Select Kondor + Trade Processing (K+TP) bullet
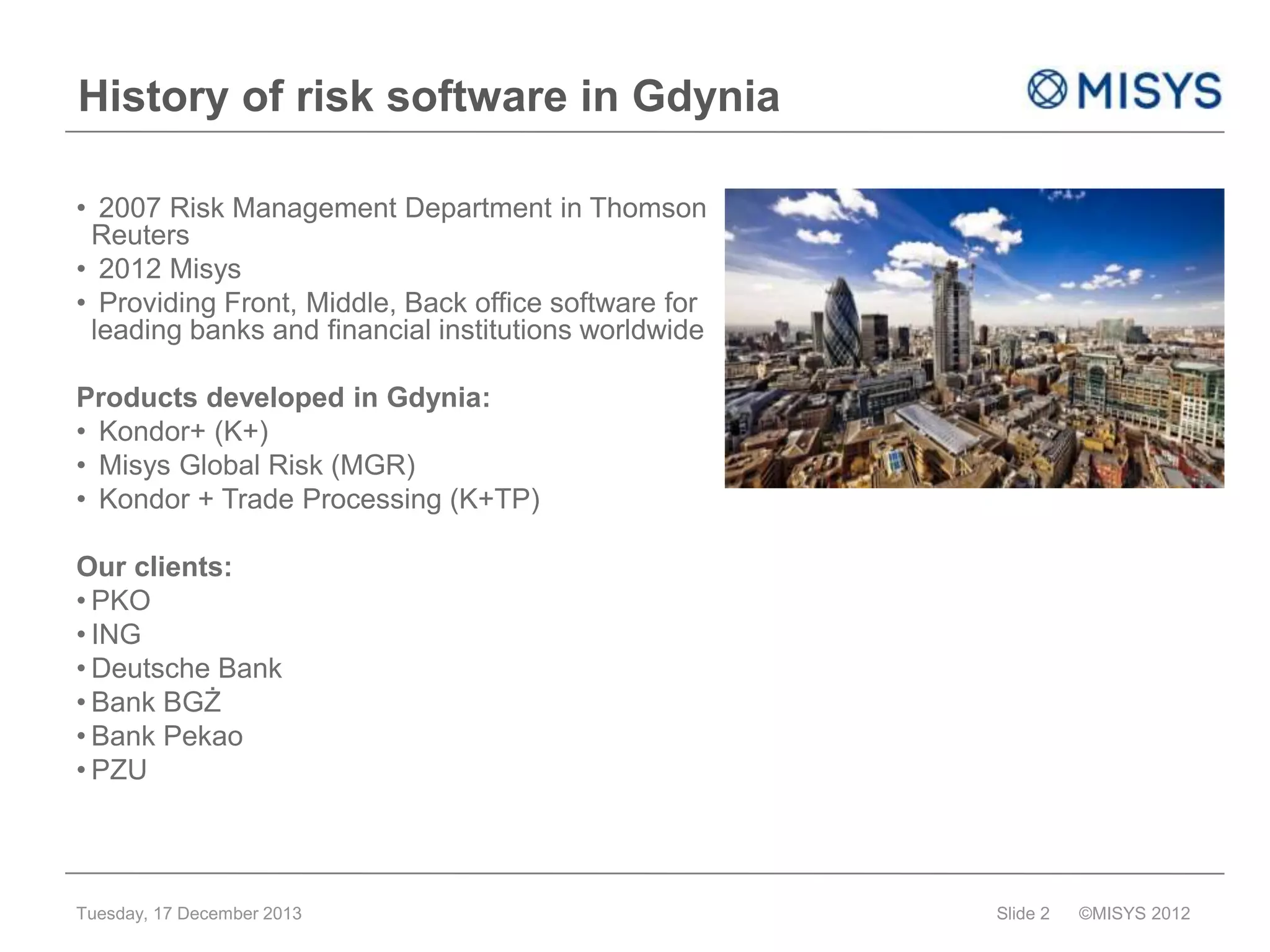Image resolution: width=1270 pixels, height=952 pixels. (319, 500)
